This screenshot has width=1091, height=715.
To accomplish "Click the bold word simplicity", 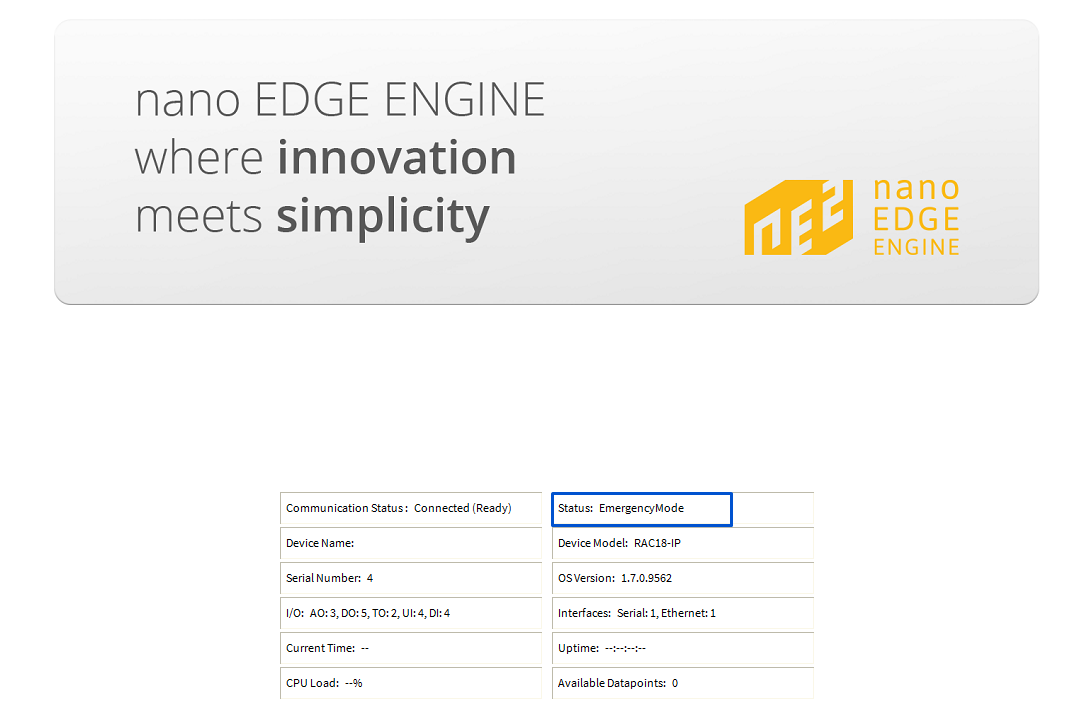I will (x=383, y=216).
